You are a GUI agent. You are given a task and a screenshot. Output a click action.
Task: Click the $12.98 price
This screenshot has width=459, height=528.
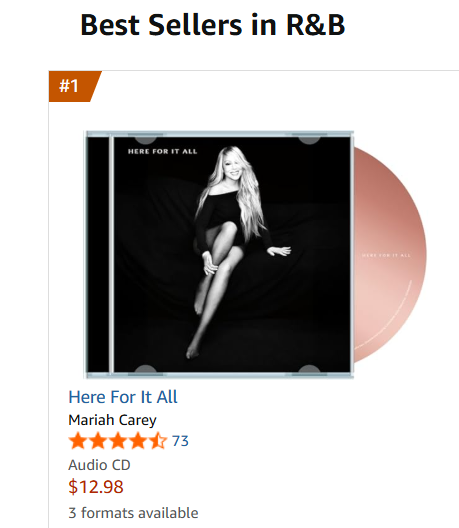(96, 487)
